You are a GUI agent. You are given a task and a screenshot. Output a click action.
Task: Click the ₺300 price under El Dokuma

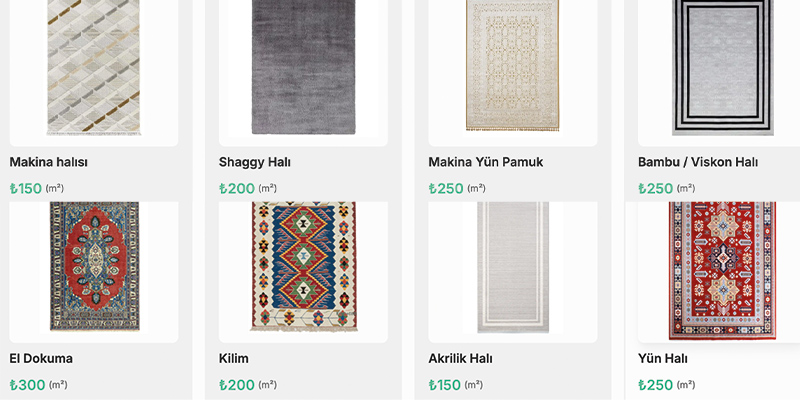[28, 385]
